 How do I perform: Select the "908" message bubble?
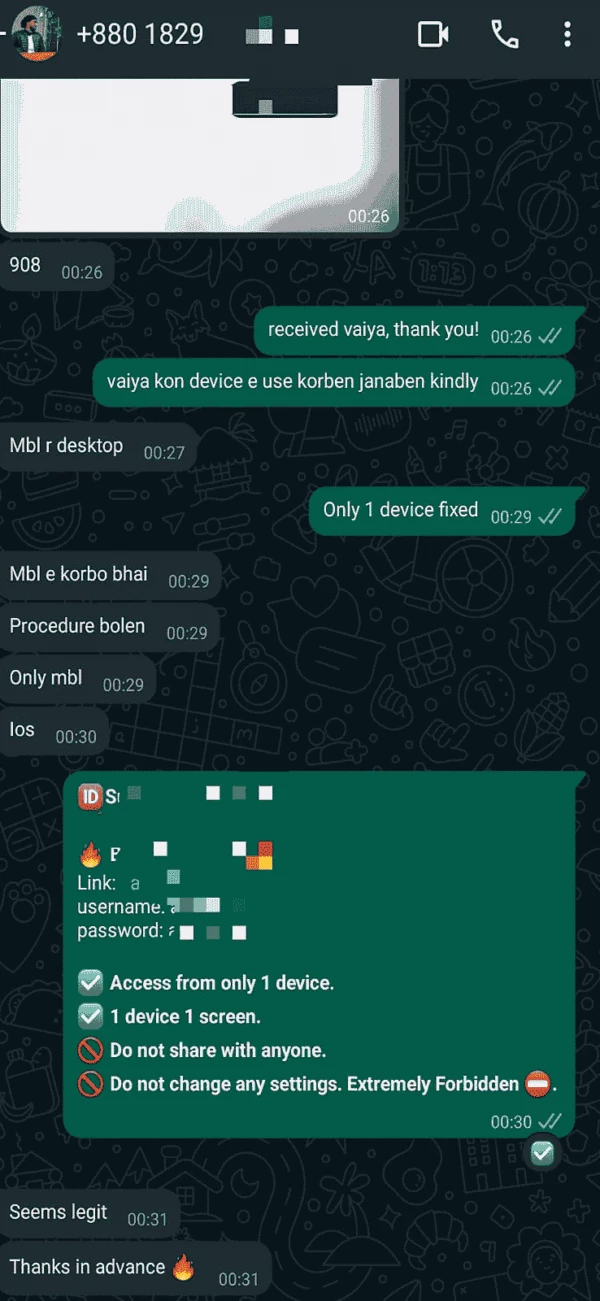57,267
